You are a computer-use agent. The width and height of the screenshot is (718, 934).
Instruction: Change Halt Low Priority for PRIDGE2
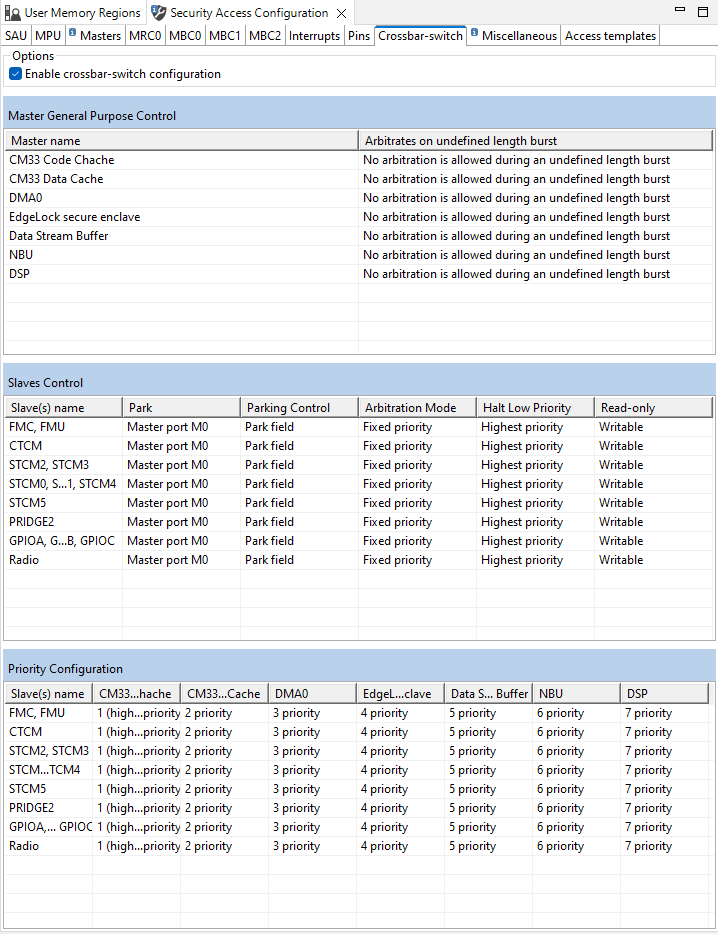pyautogui.click(x=535, y=522)
